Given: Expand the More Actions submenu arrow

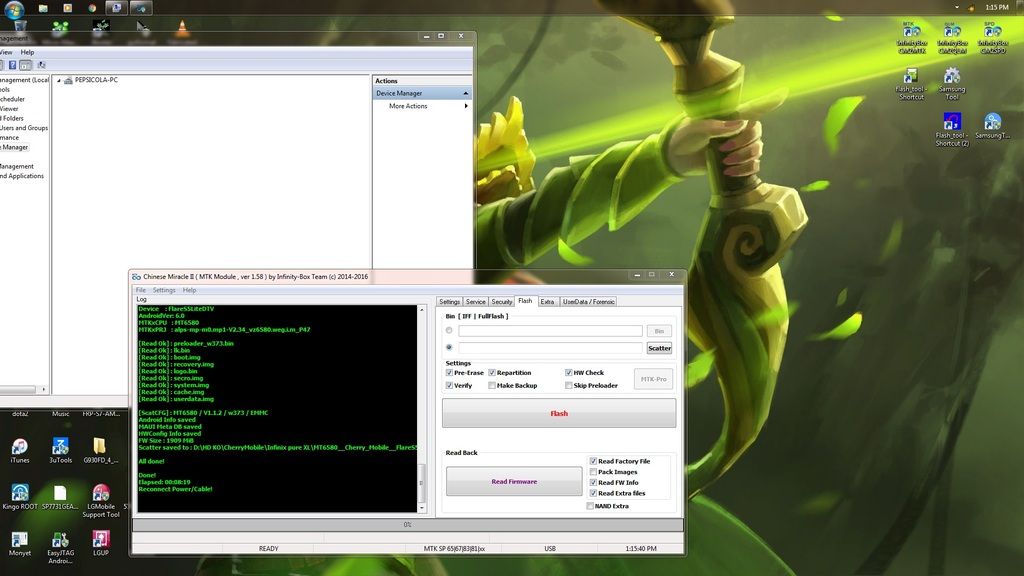Looking at the screenshot, I should pyautogui.click(x=466, y=106).
